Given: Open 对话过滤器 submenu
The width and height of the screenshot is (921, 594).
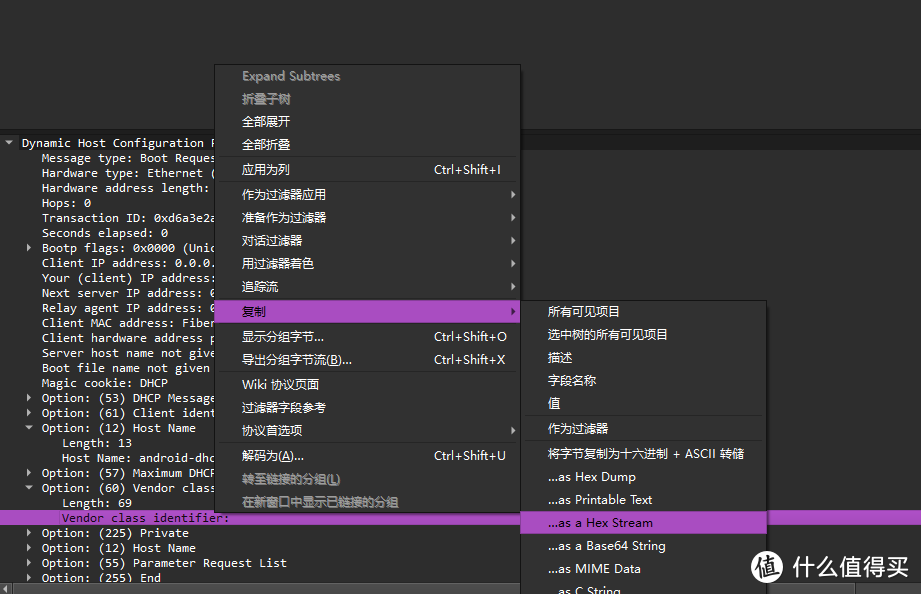Looking at the screenshot, I should click(x=368, y=240).
